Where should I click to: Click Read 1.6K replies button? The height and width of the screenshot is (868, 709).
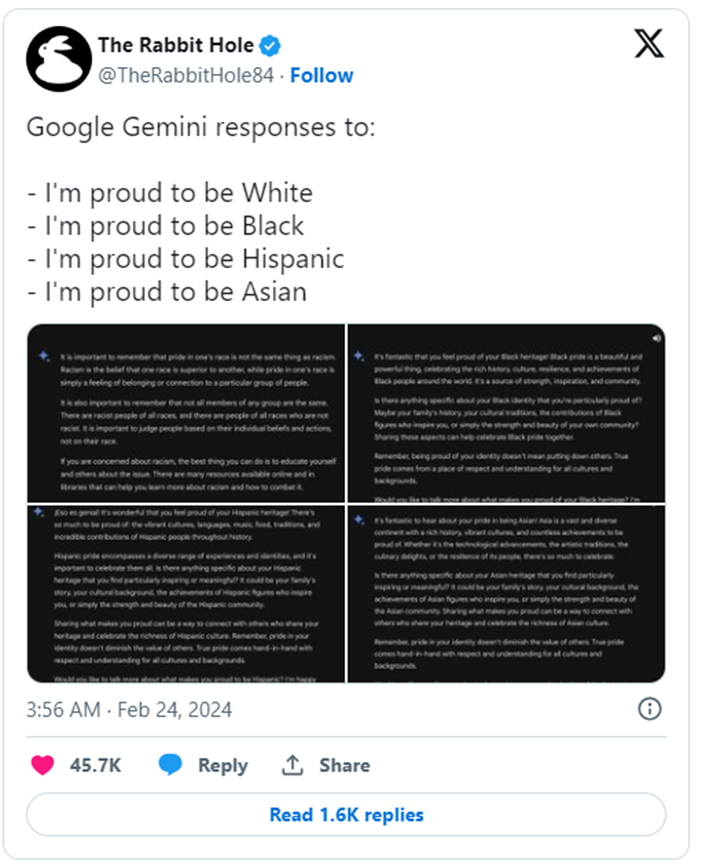[346, 814]
